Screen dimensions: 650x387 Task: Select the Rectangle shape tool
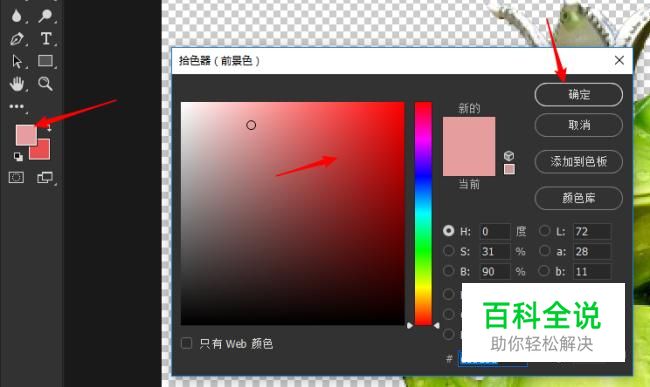[x=45, y=61]
